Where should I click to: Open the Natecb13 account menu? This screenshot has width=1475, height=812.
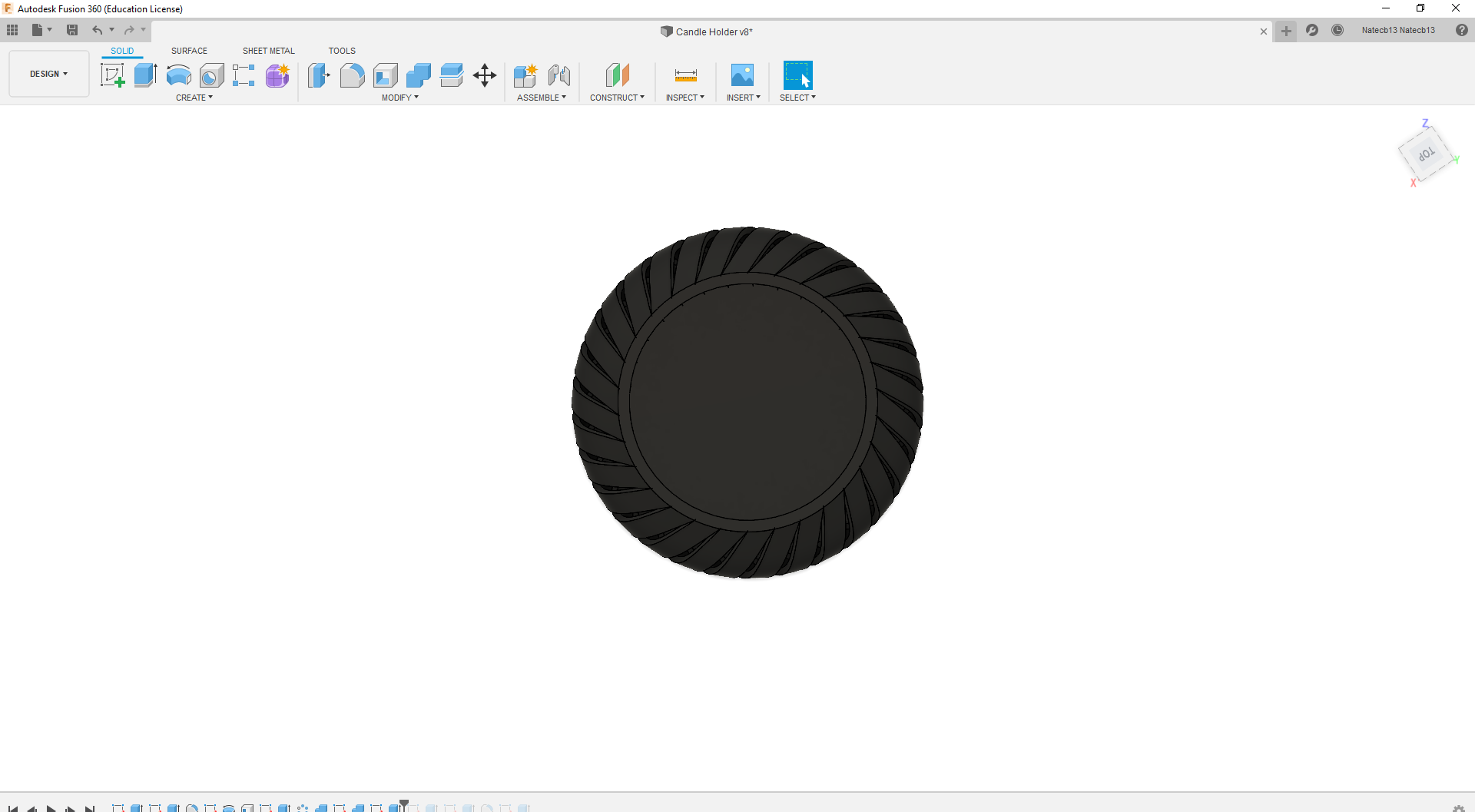coord(1397,31)
